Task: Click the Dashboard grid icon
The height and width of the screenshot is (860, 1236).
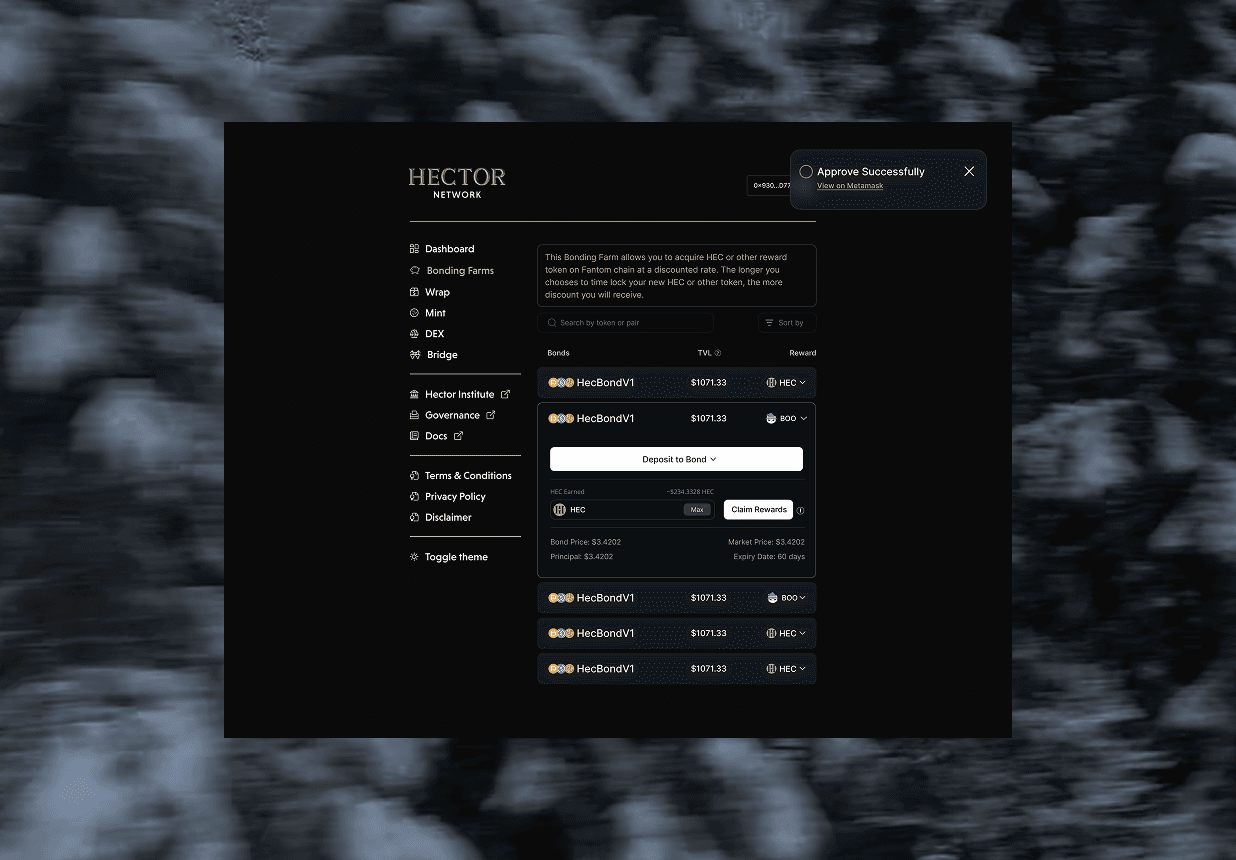Action: 415,249
